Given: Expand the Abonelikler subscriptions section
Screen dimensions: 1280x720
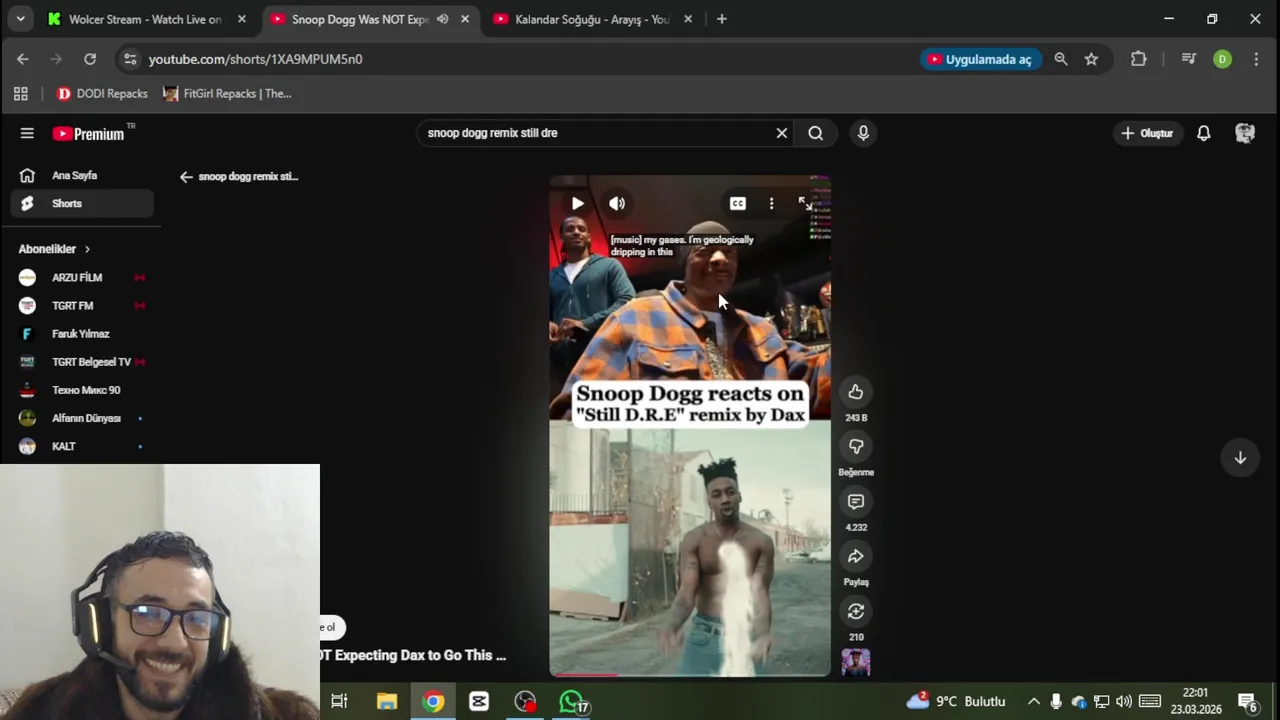Looking at the screenshot, I should point(55,249).
